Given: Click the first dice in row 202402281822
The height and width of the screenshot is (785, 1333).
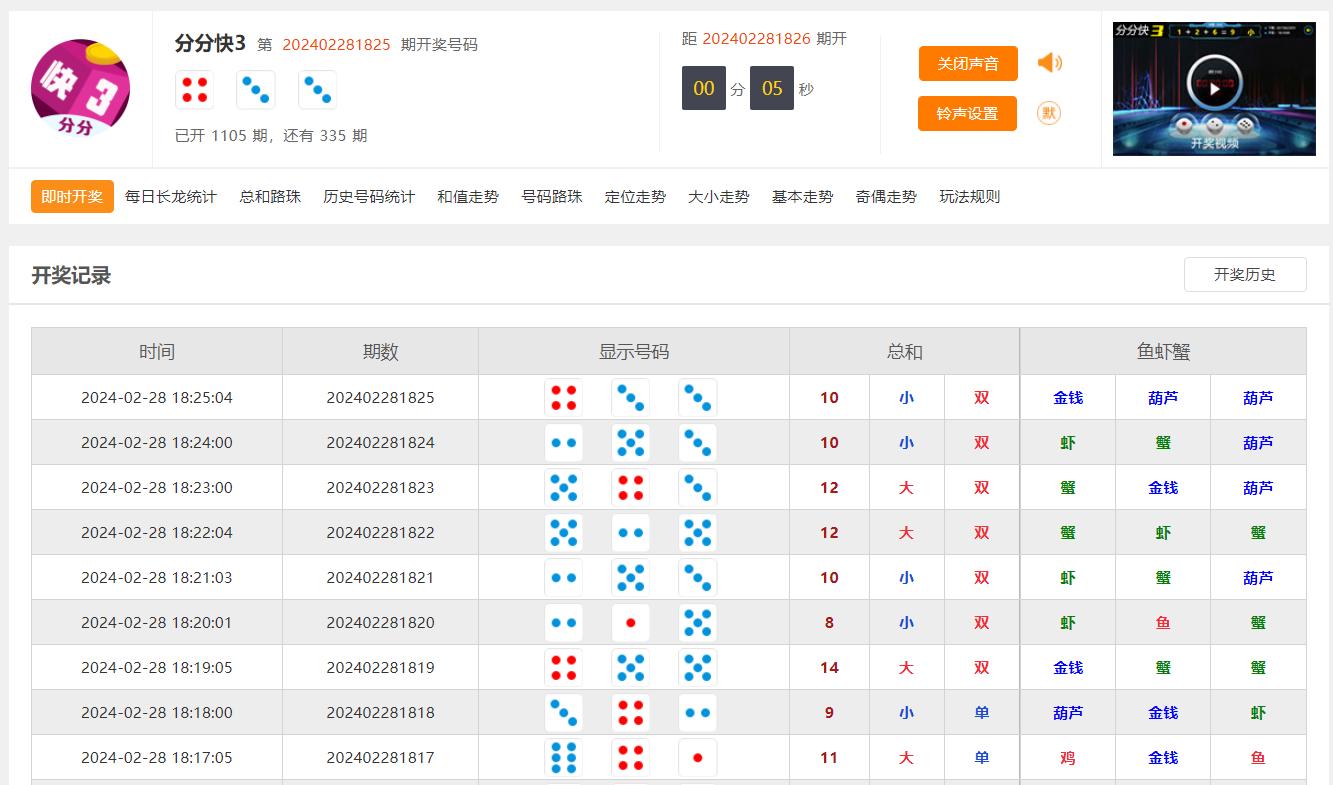Looking at the screenshot, I should click(564, 533).
